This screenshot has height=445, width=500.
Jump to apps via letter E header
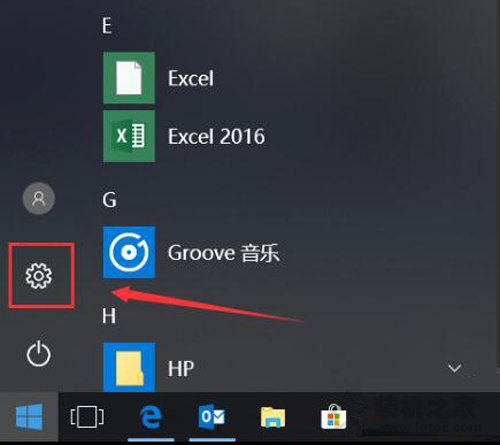(x=107, y=26)
